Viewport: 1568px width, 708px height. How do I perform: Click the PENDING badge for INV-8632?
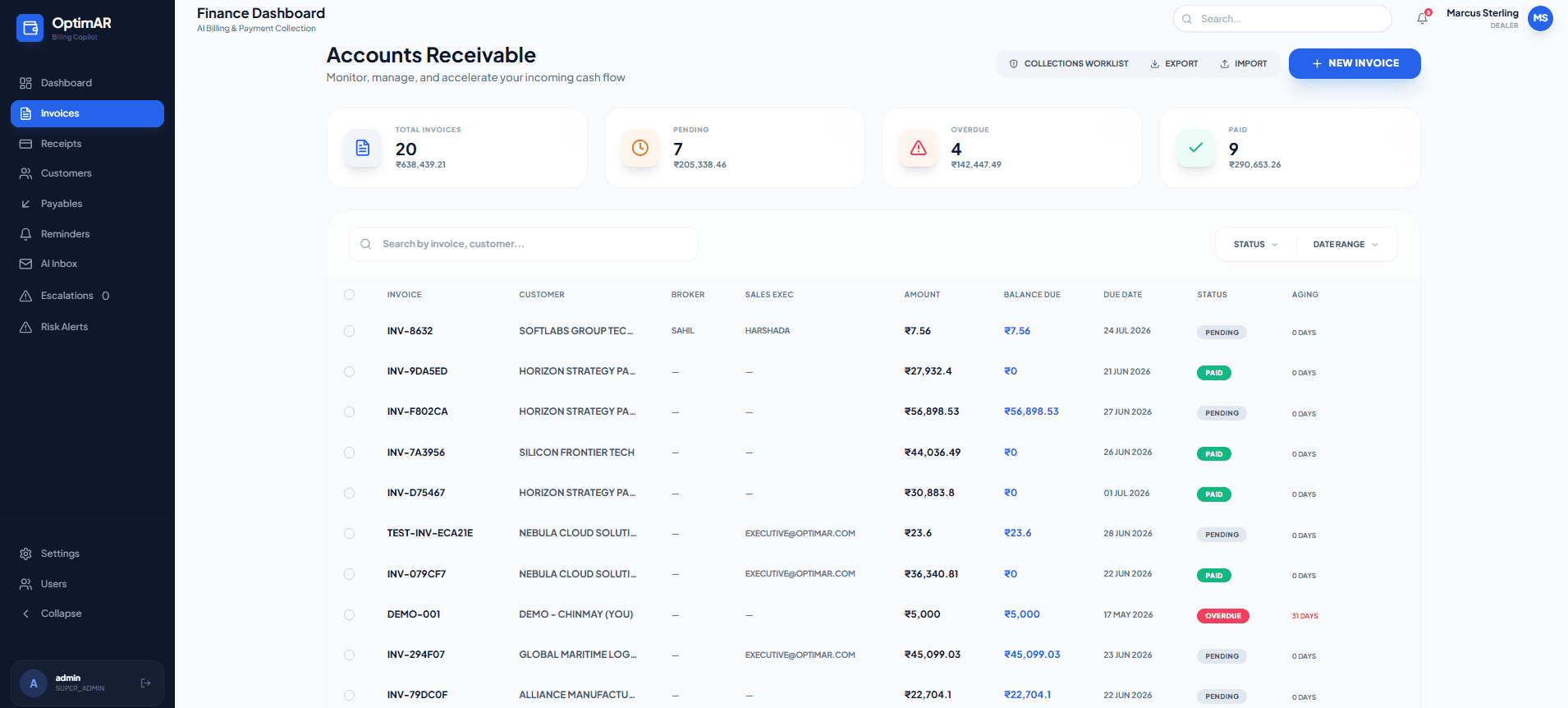tap(1222, 333)
